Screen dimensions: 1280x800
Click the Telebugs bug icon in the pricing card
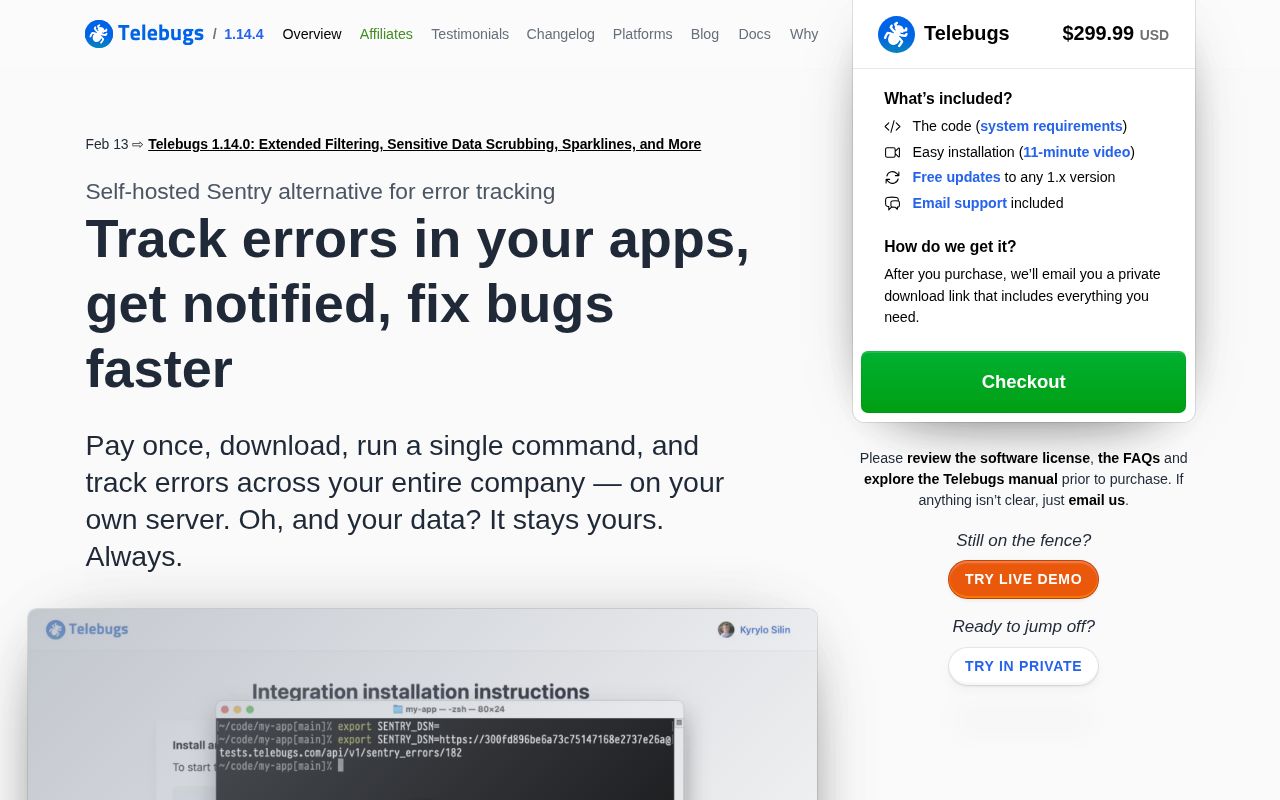(896, 33)
